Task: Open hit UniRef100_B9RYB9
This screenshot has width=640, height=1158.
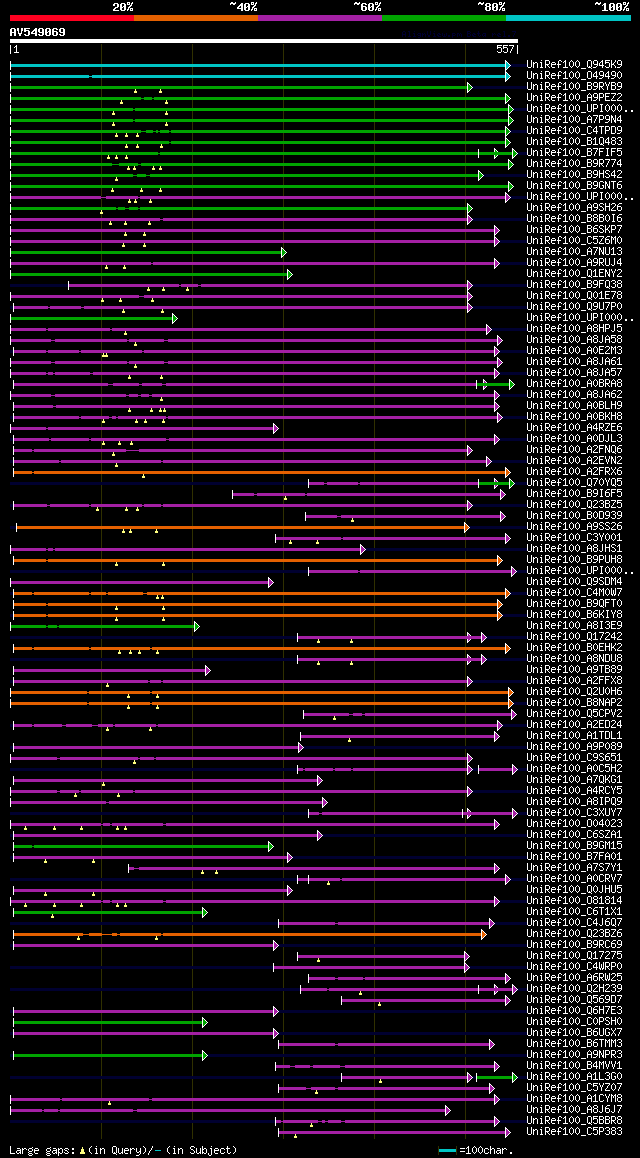Action: point(574,86)
